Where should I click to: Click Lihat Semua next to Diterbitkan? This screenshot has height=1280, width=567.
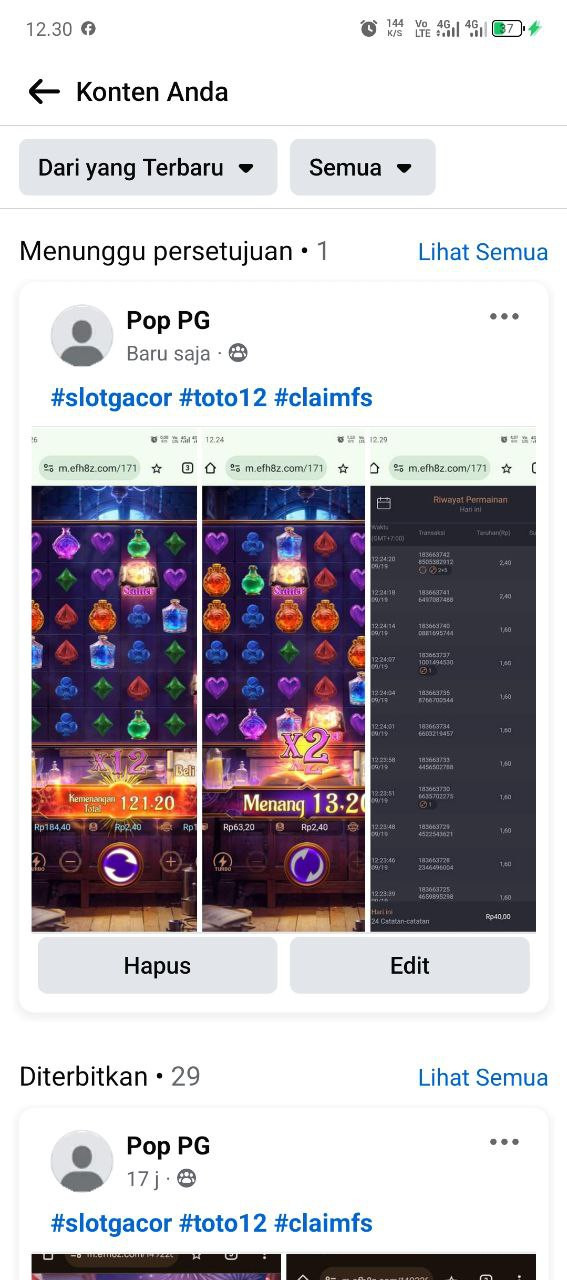click(483, 1077)
